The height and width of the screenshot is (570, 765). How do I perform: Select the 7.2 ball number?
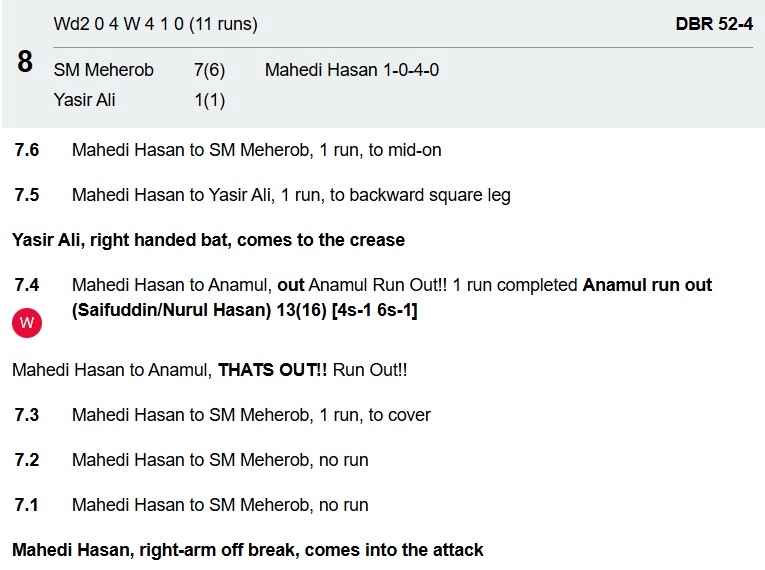click(27, 460)
